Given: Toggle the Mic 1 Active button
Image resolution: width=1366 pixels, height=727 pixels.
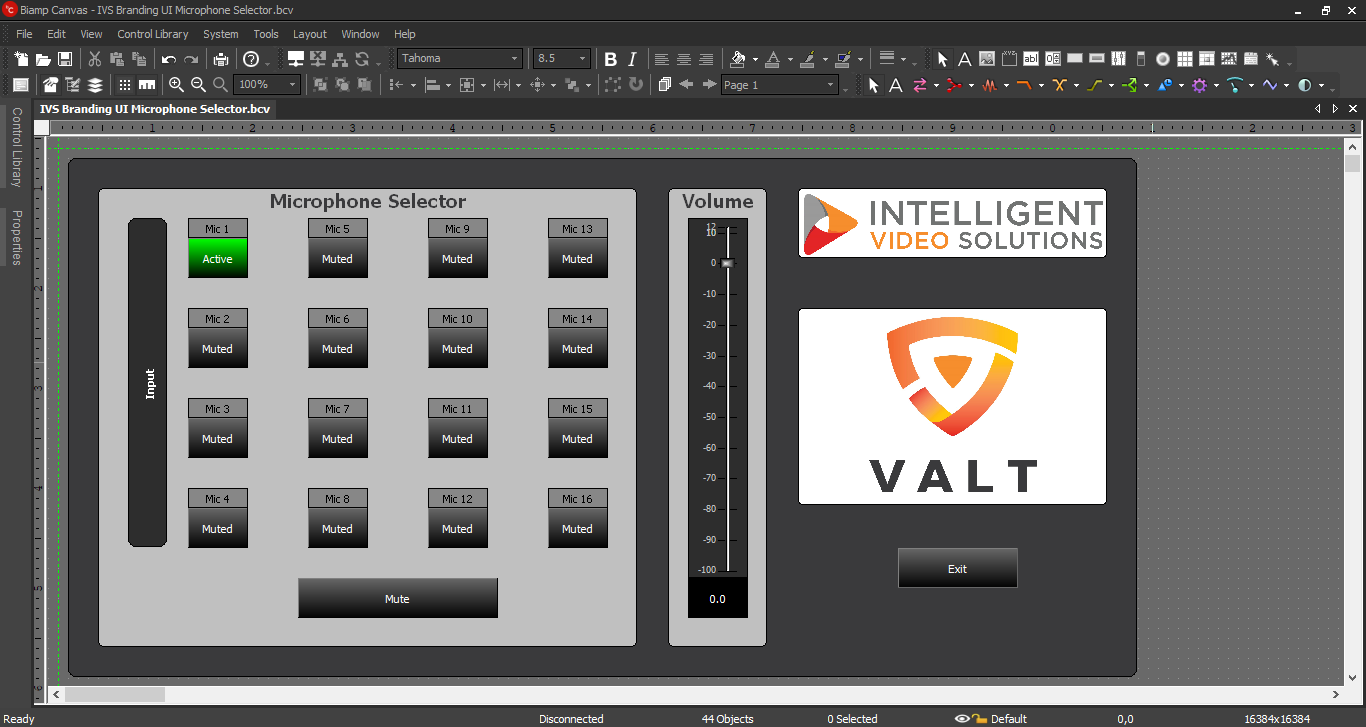Looking at the screenshot, I should (x=218, y=258).
